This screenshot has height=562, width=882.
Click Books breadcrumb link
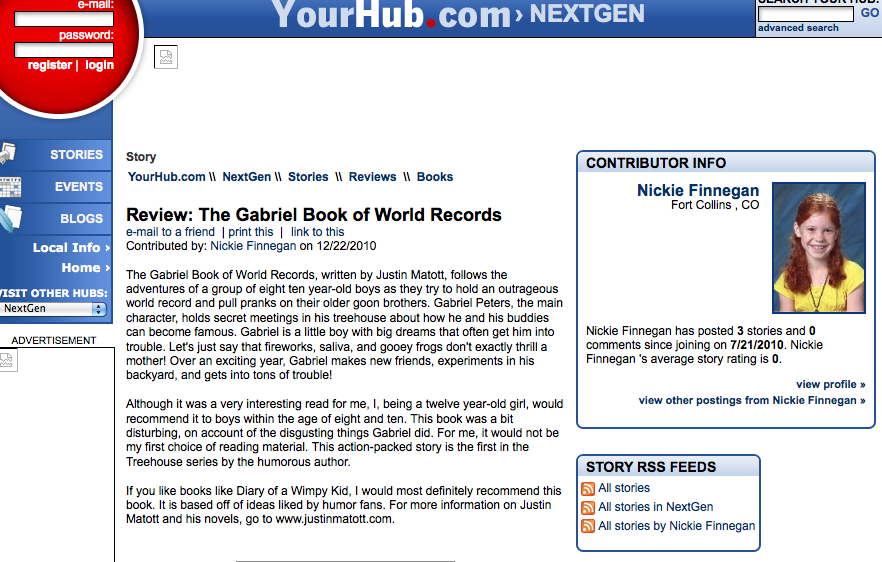tap(435, 177)
